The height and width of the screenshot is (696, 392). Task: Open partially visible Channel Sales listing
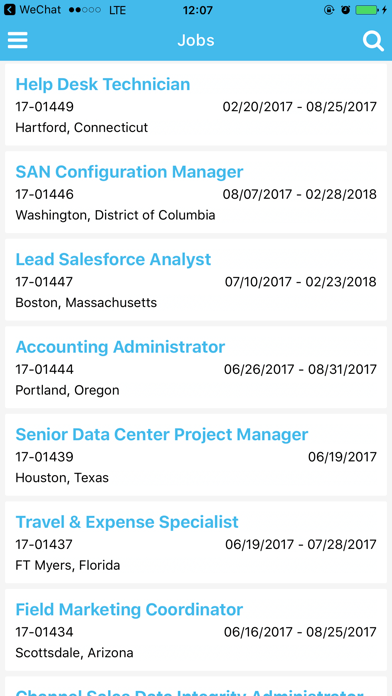tap(196, 686)
